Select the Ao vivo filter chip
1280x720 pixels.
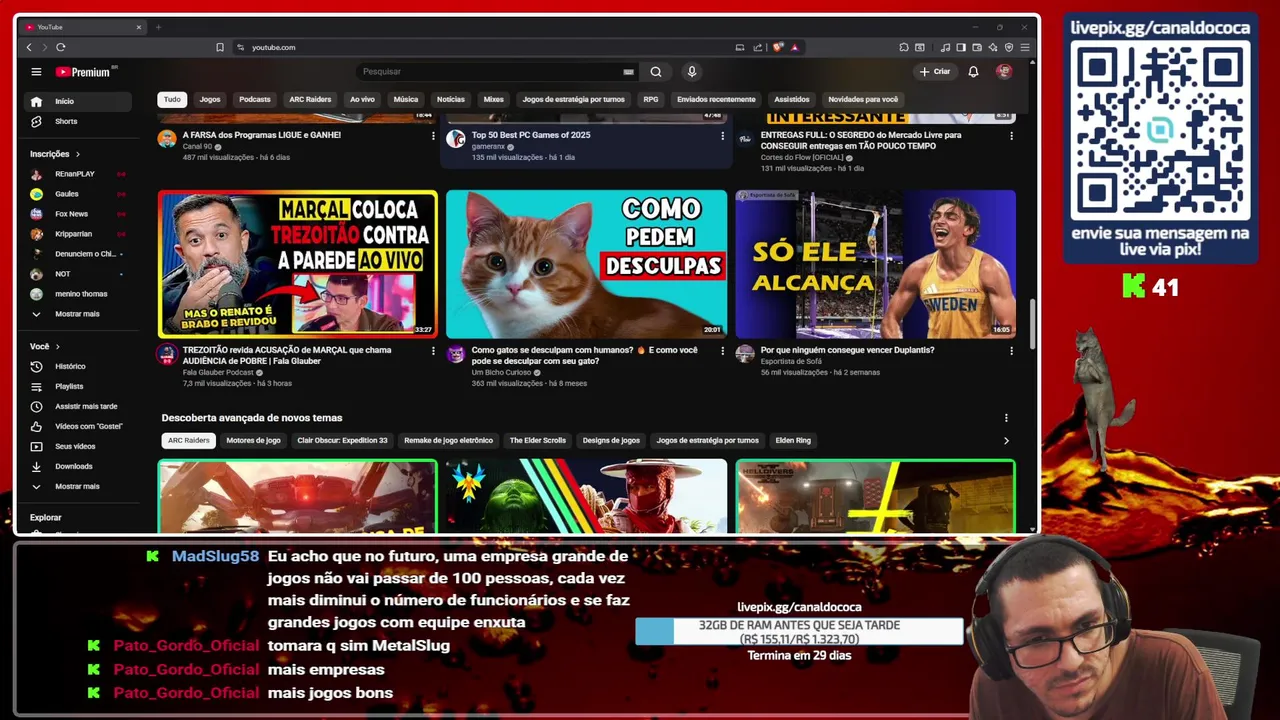[x=362, y=99]
